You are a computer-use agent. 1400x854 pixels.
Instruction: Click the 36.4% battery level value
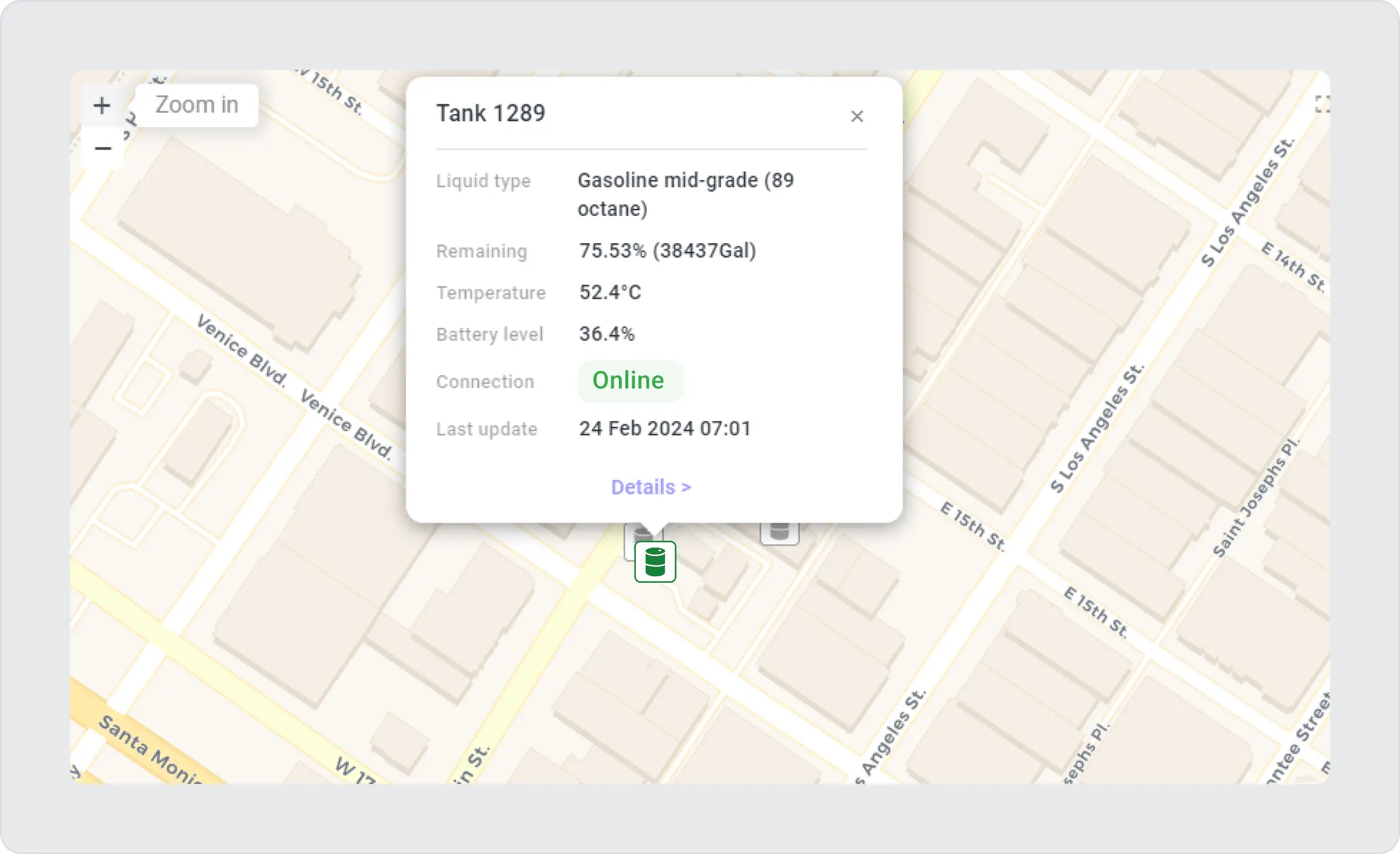tap(607, 334)
